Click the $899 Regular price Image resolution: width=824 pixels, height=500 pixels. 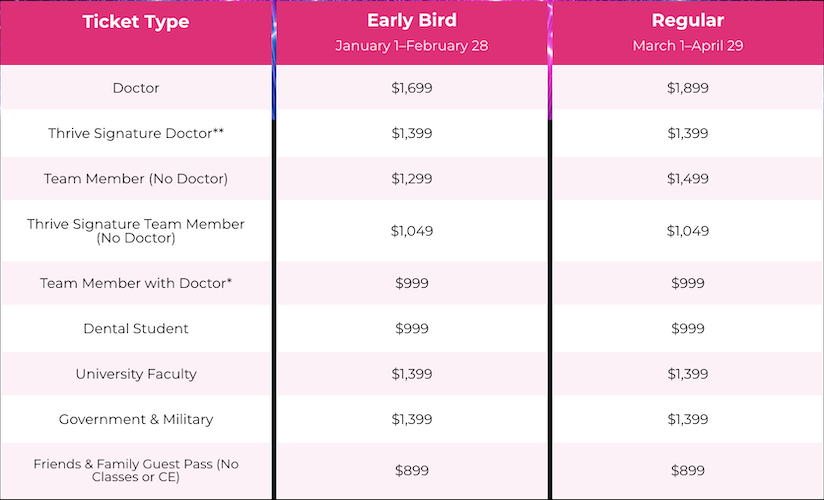click(687, 471)
